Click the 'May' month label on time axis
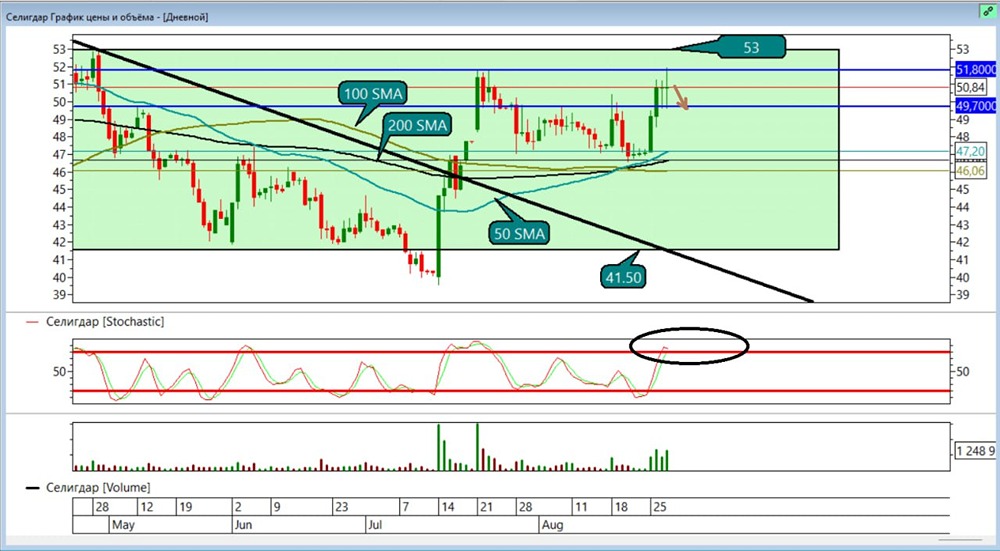This screenshot has height=551, width=1000. (x=121, y=527)
